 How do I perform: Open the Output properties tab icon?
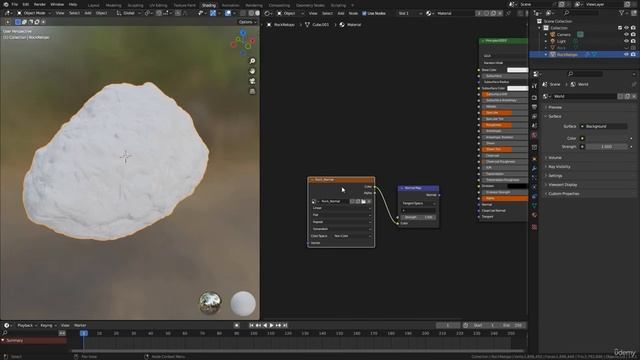click(x=534, y=107)
